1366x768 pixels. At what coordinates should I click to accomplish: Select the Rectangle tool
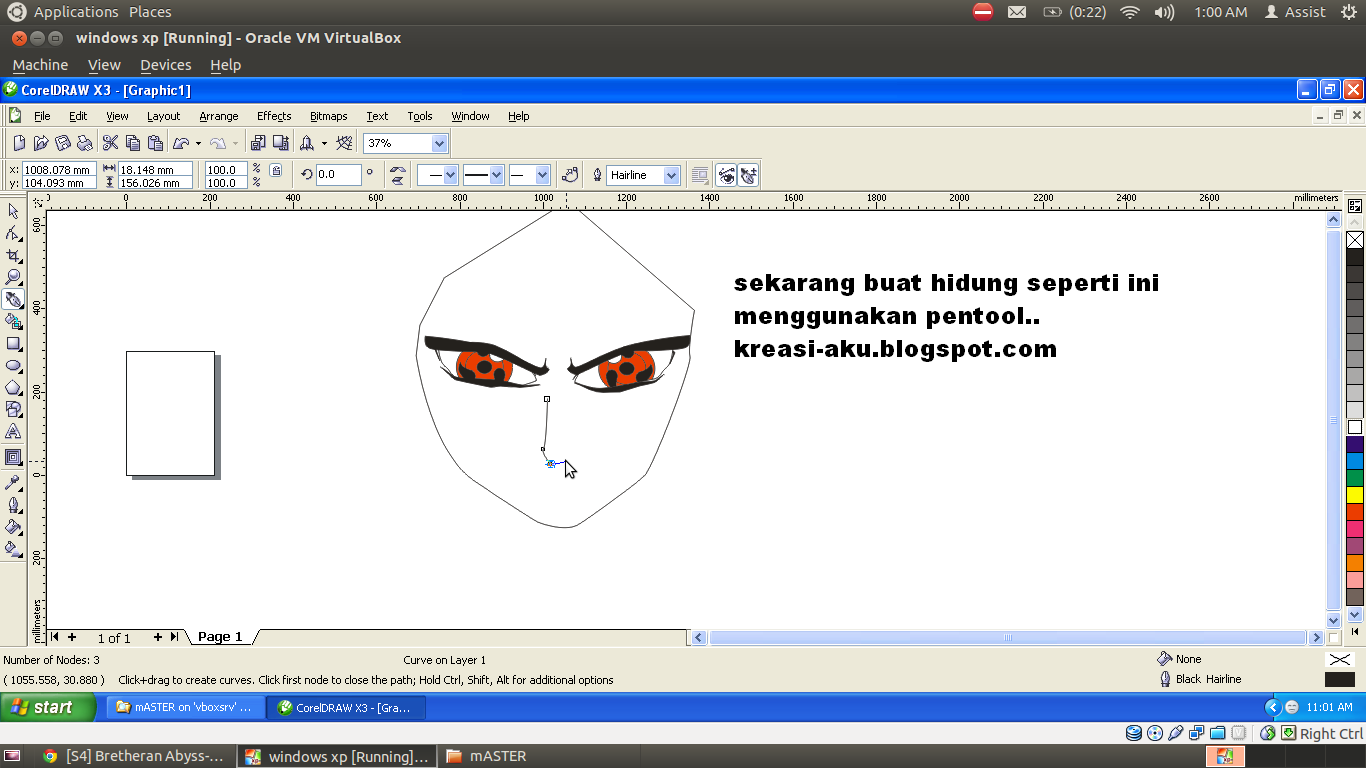click(x=13, y=343)
